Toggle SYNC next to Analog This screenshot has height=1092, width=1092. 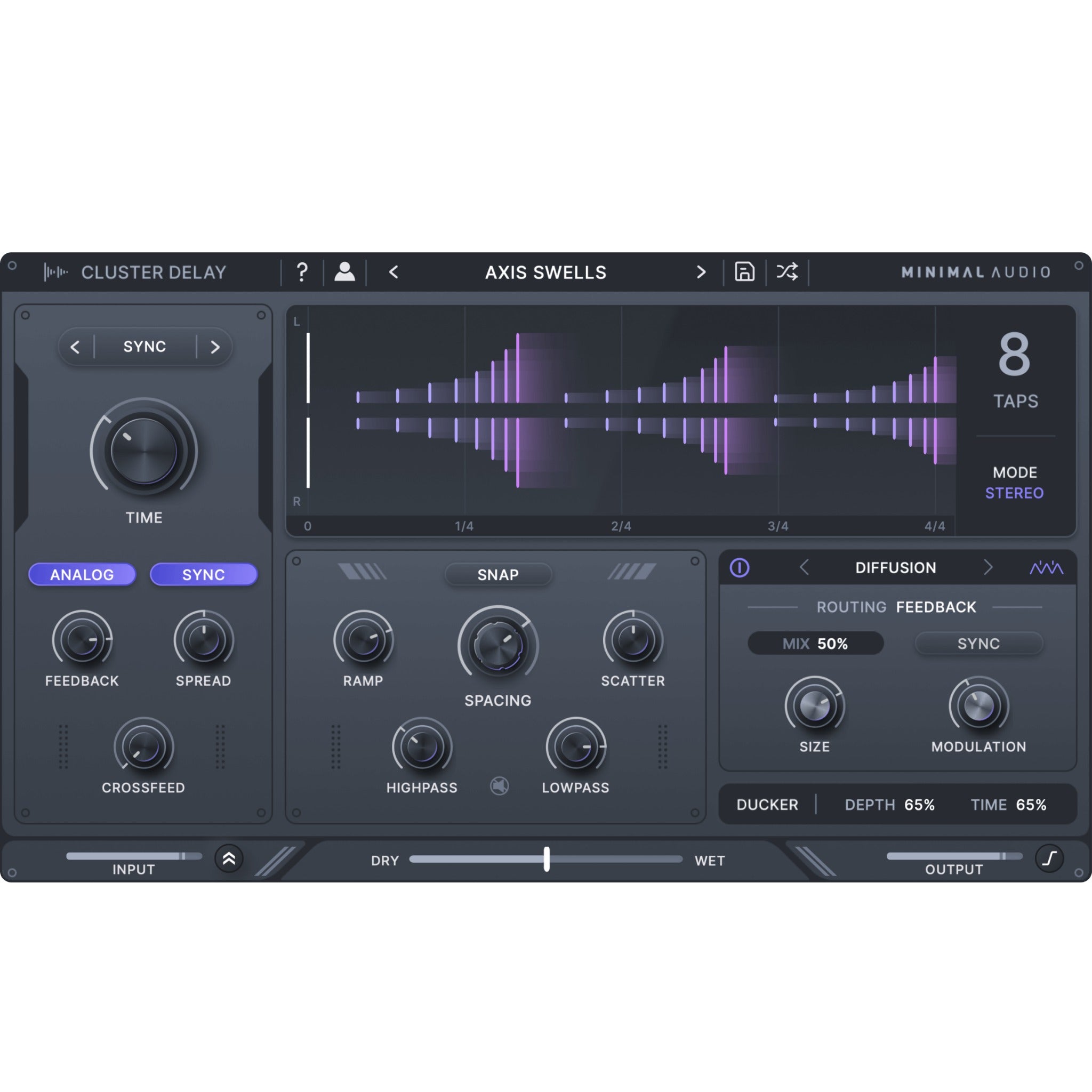click(204, 574)
